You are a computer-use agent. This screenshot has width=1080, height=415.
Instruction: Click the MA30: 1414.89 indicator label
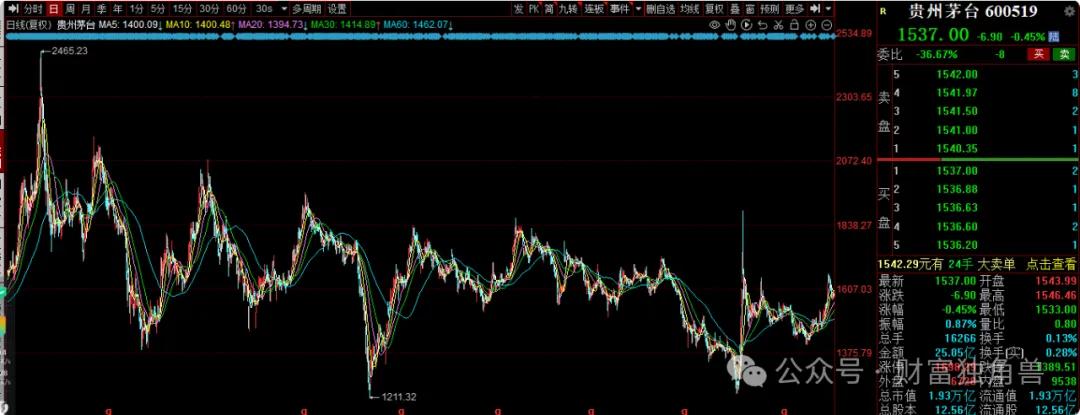[x=344, y=25]
